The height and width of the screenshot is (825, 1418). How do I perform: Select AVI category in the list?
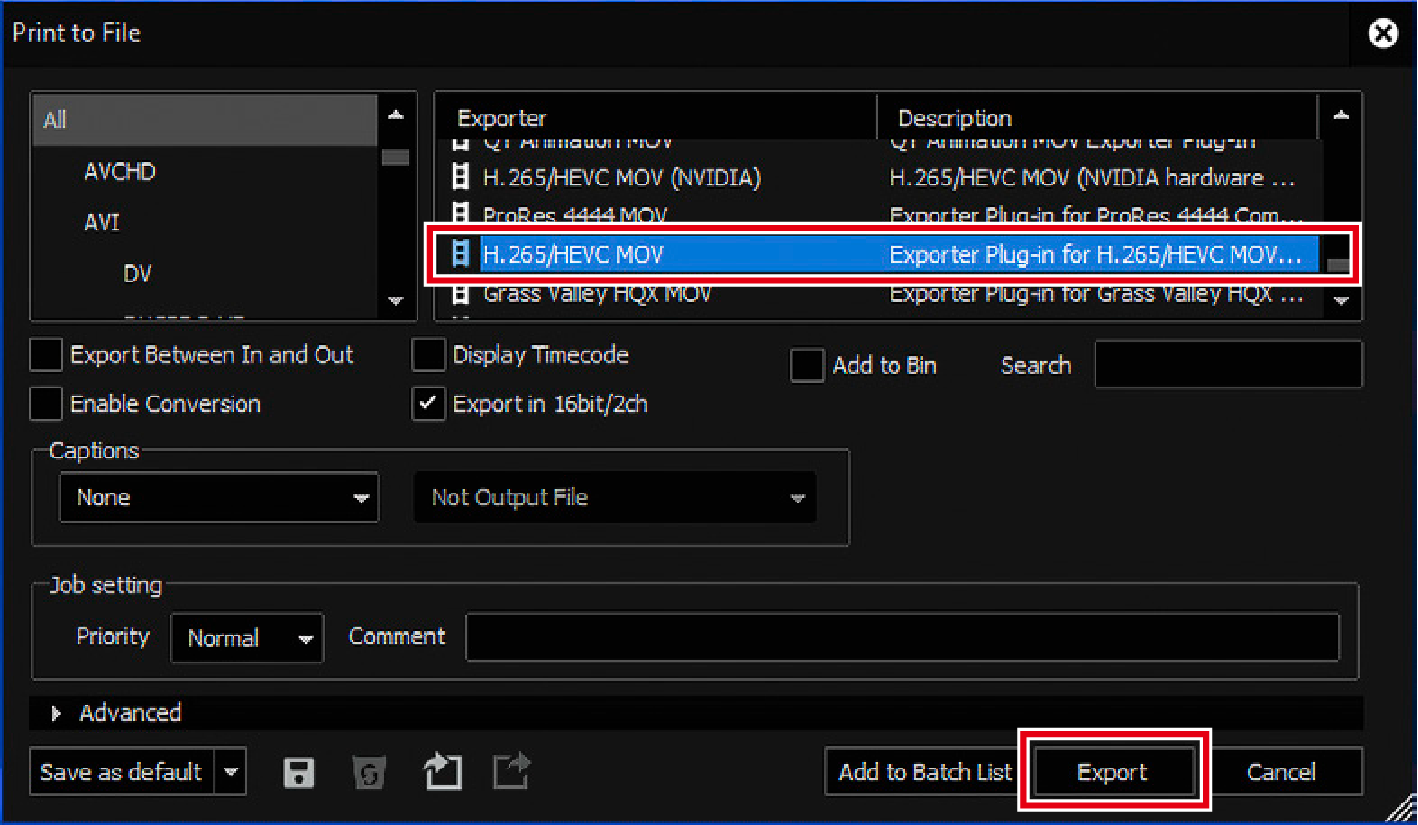click(x=102, y=222)
